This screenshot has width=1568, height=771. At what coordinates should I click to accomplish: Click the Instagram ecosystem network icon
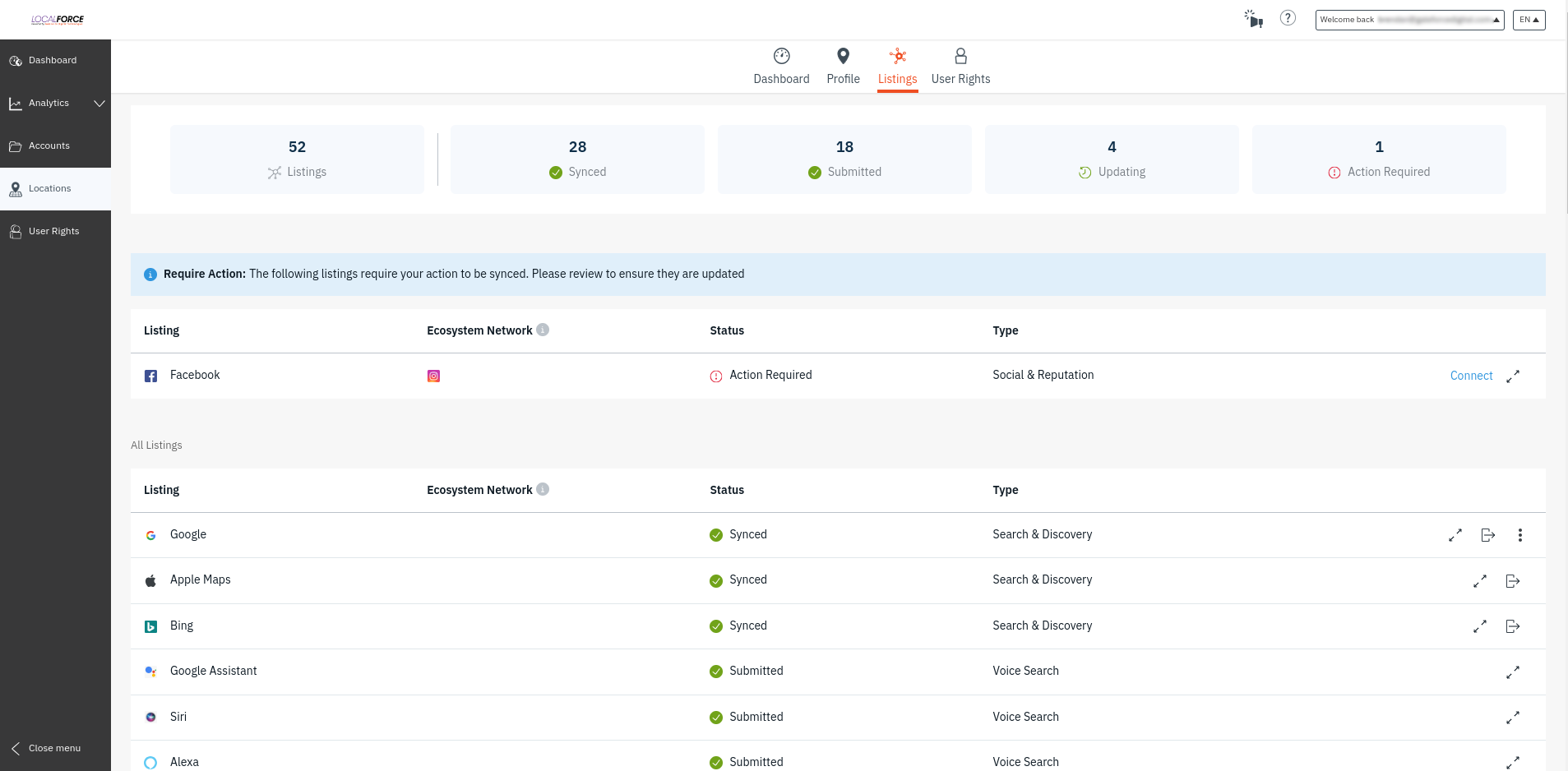pos(433,376)
